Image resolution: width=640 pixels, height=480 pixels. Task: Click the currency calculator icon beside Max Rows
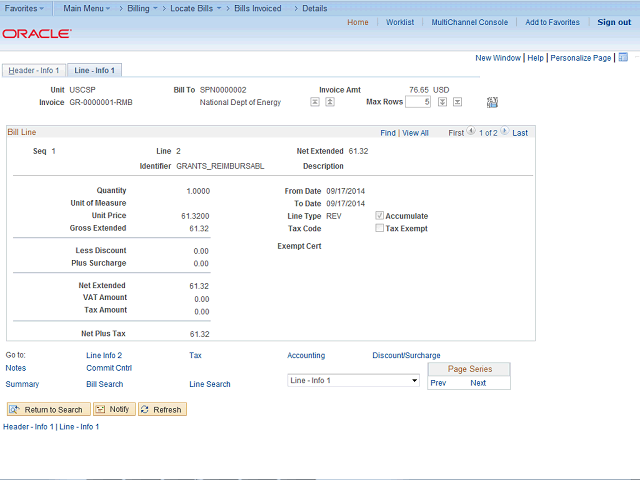coord(492,102)
